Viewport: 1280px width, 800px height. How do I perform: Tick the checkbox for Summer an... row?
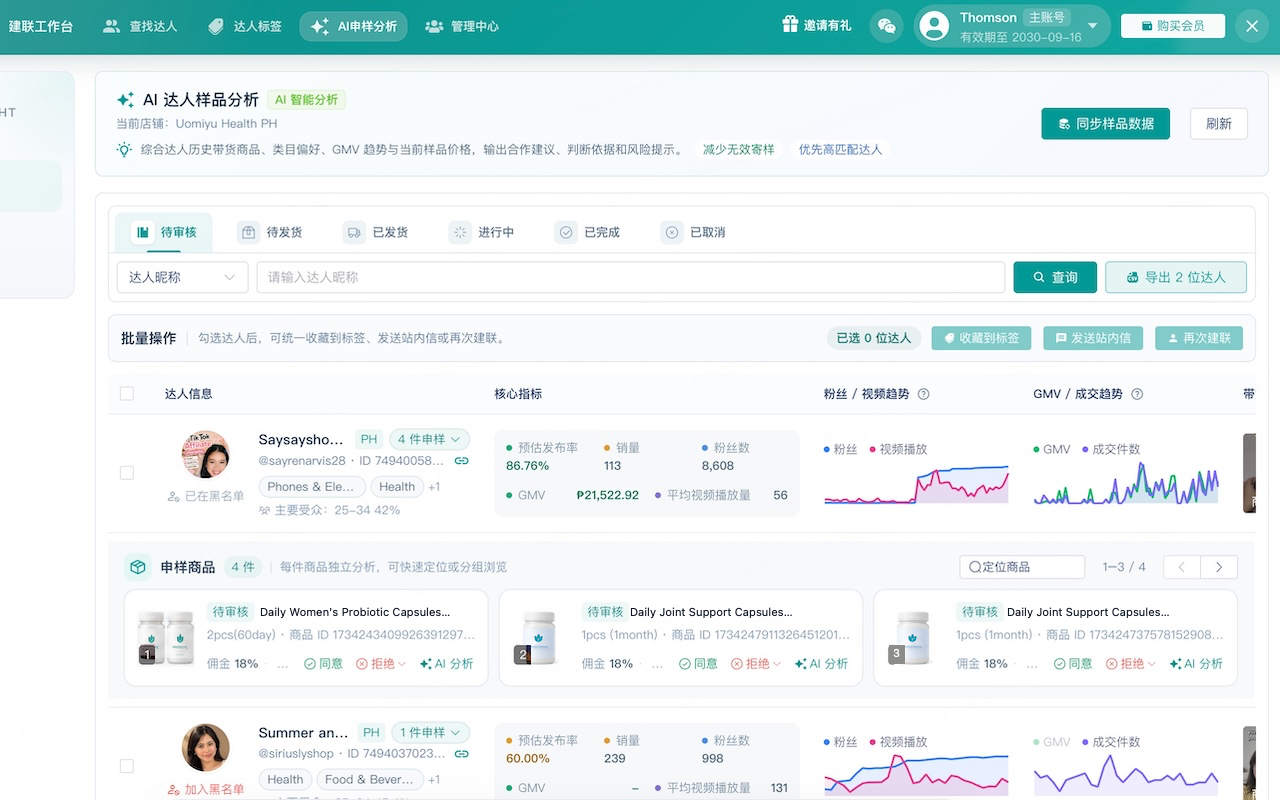click(127, 766)
